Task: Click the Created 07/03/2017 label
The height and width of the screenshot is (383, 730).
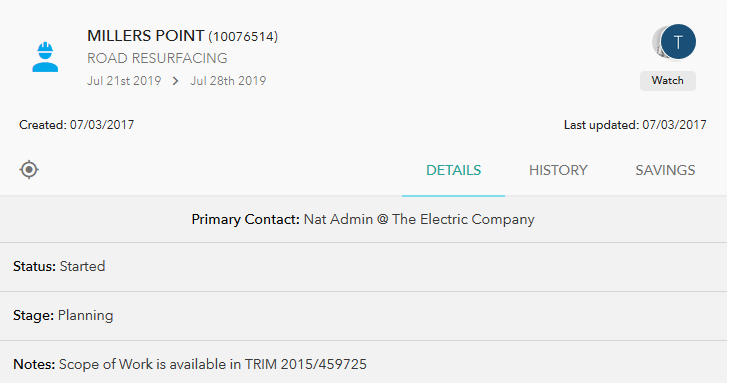Action: (x=77, y=125)
